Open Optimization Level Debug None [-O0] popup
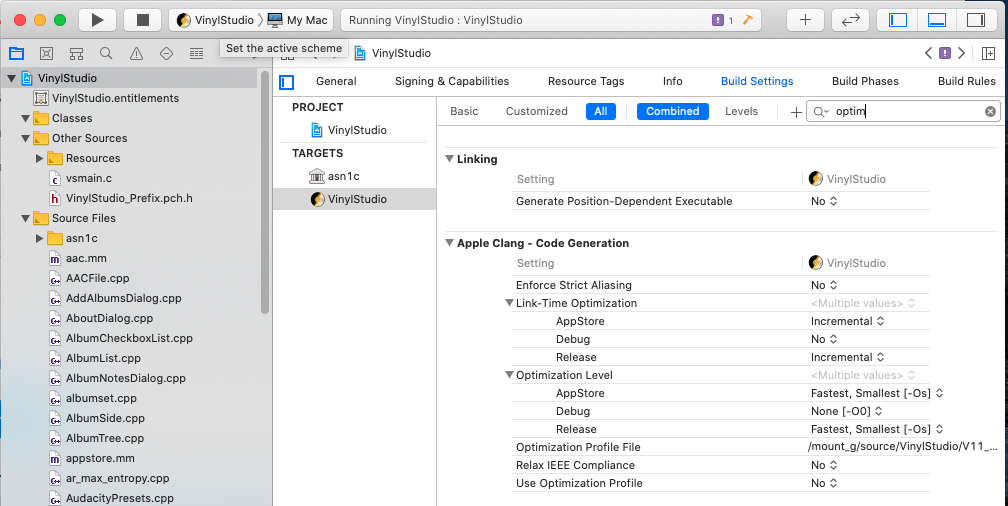 847,411
